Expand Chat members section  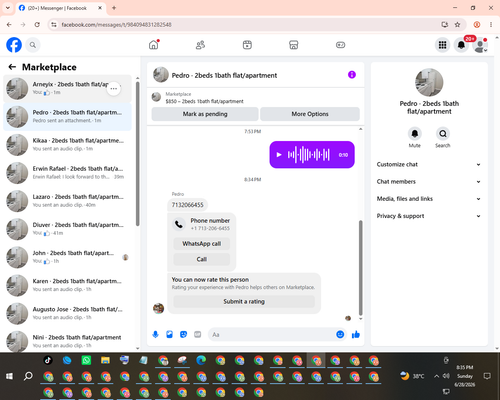pos(429,182)
